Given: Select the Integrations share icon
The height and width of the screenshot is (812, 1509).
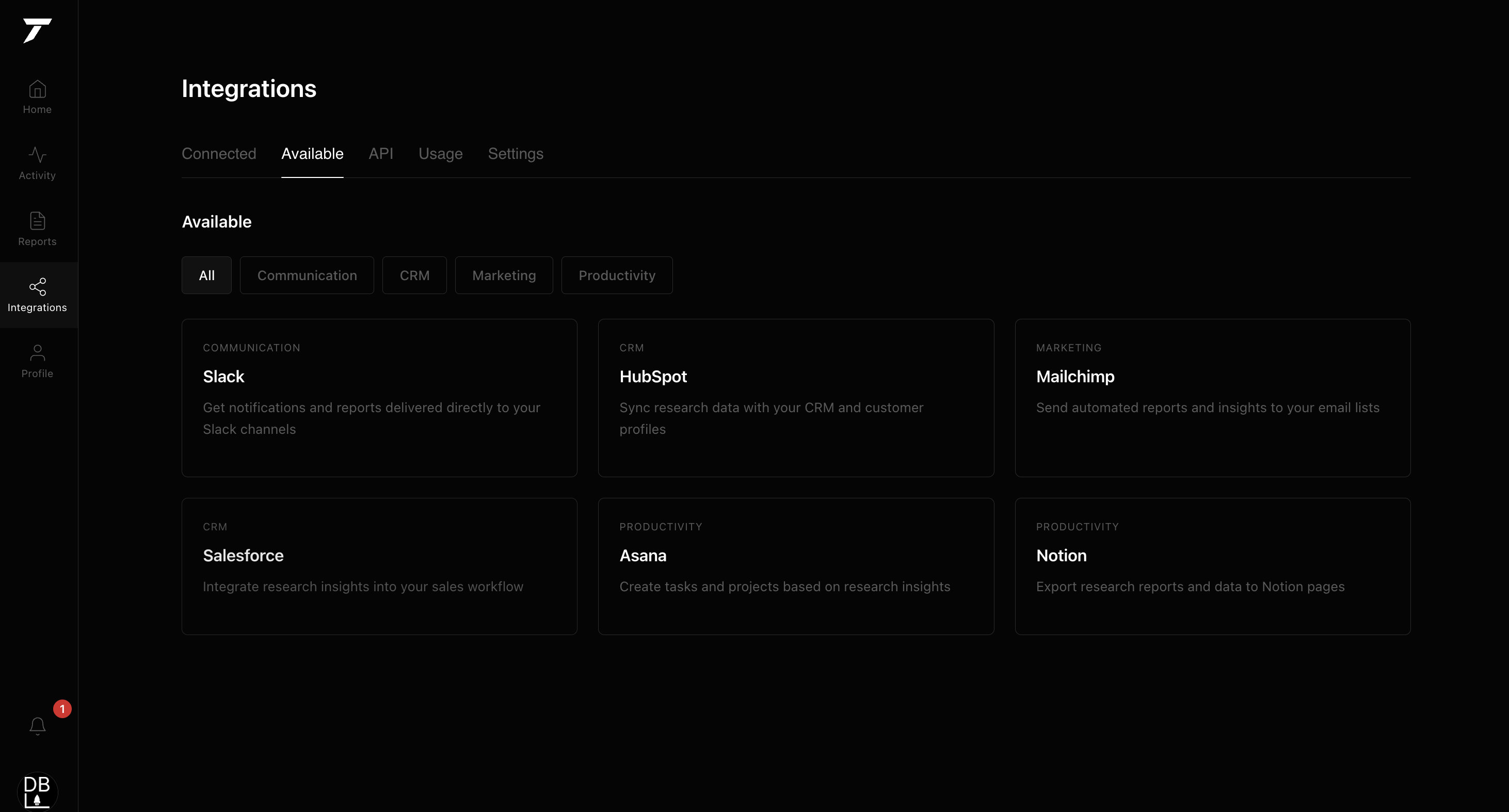Looking at the screenshot, I should (x=38, y=287).
